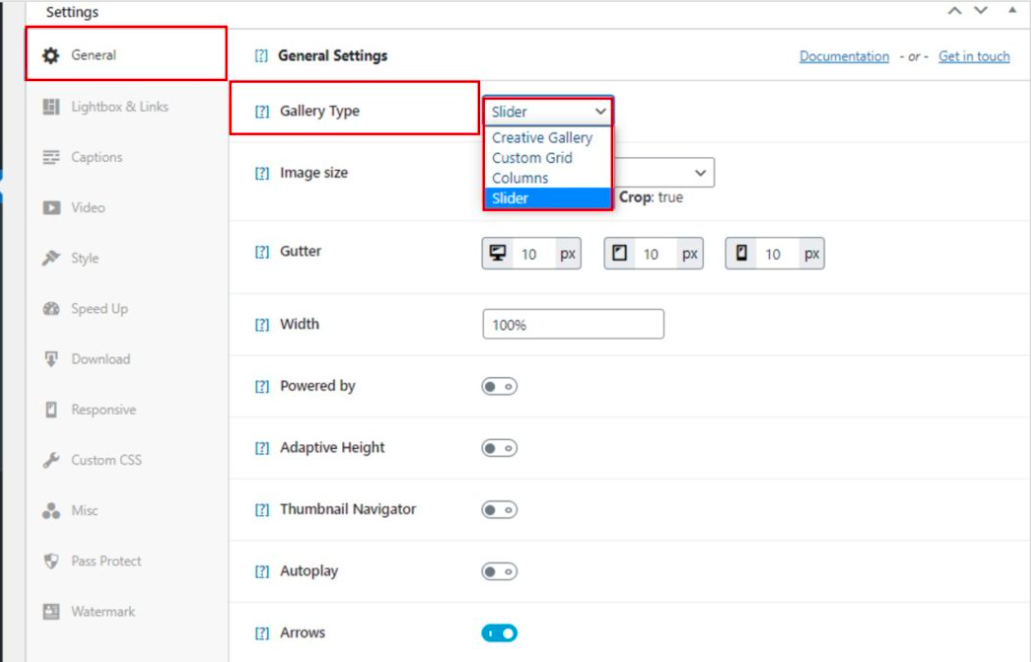Click the Pass Protect shield icon
This screenshot has height=662, width=1031.
pyautogui.click(x=51, y=561)
